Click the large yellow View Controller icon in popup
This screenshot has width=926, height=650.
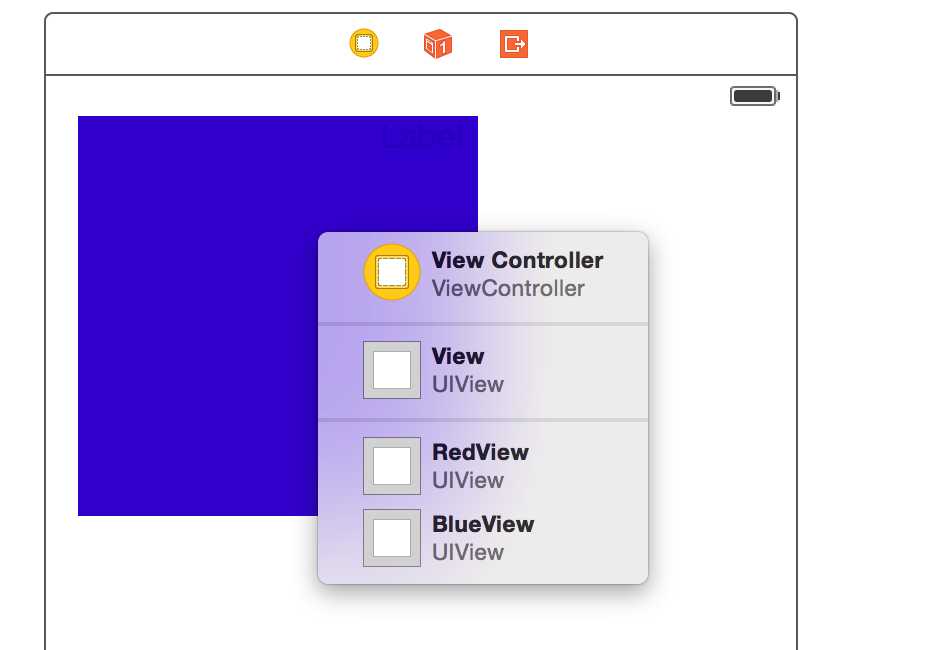click(x=392, y=272)
